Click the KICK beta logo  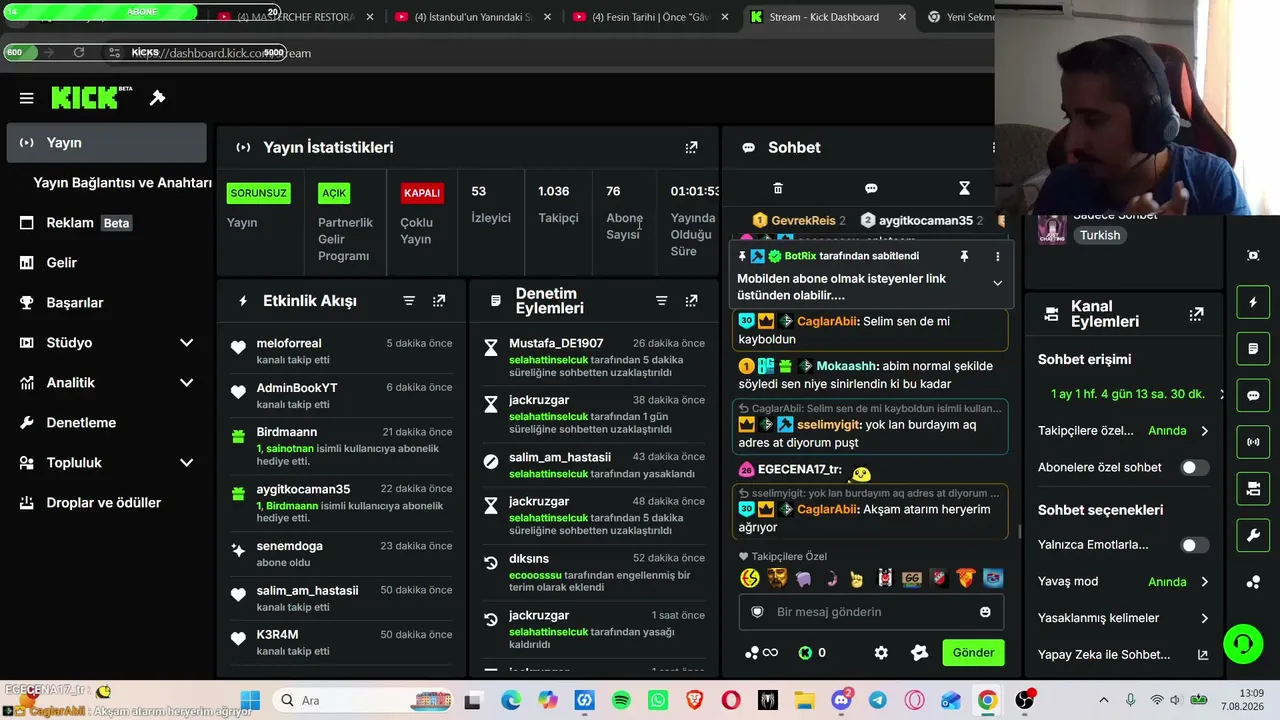point(92,97)
